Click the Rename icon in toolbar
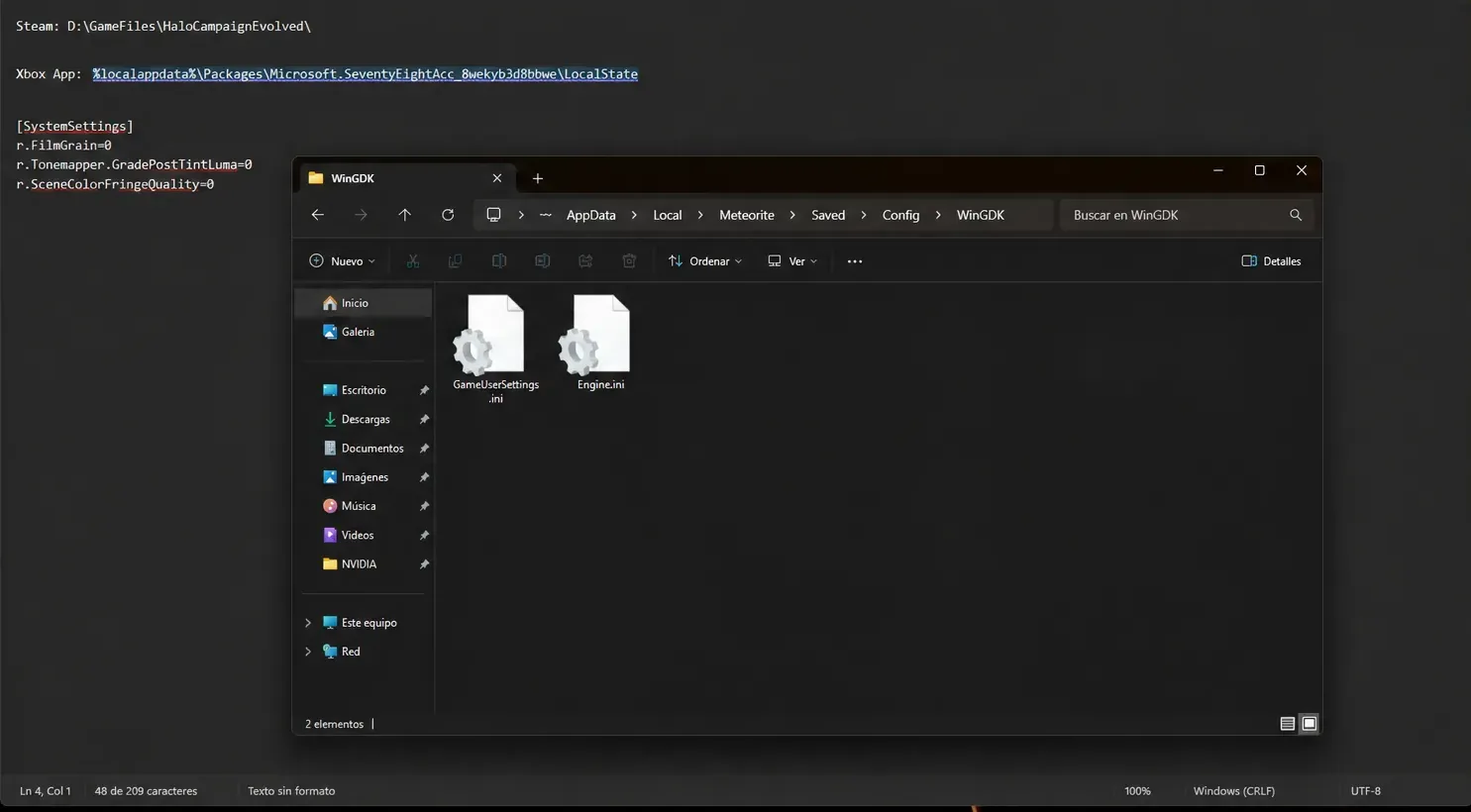1471x812 pixels. click(542, 261)
